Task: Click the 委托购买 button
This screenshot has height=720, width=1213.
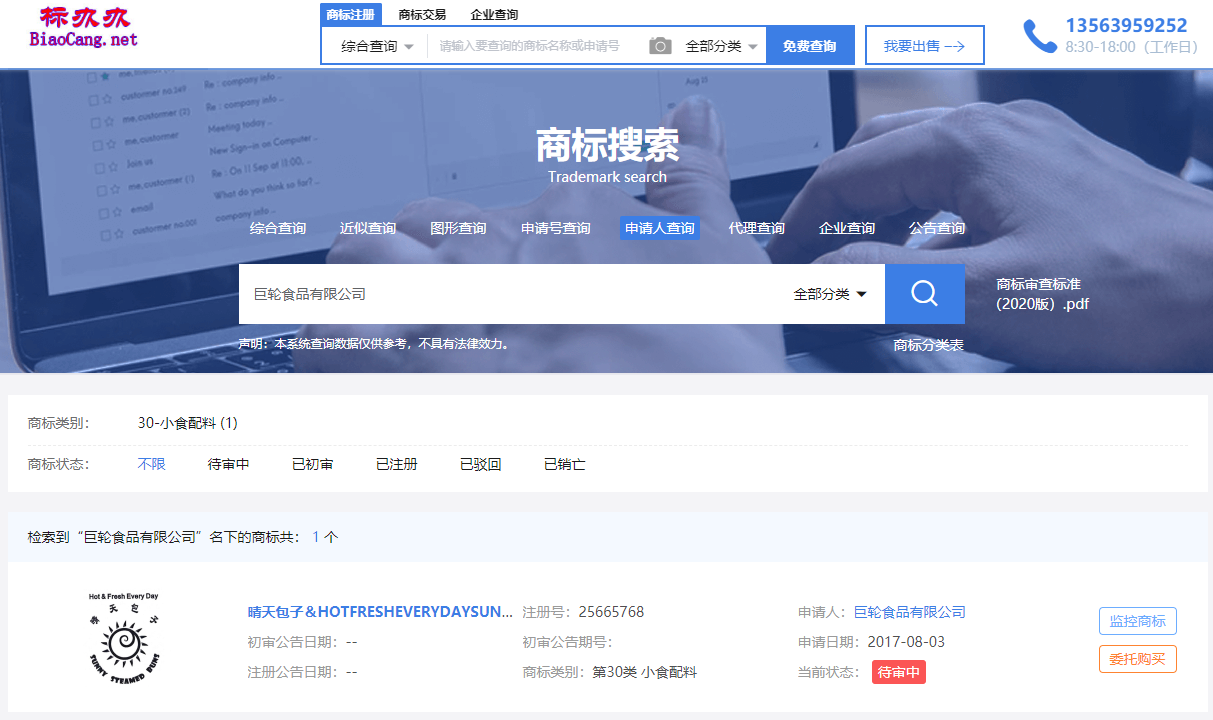Action: coord(1137,659)
